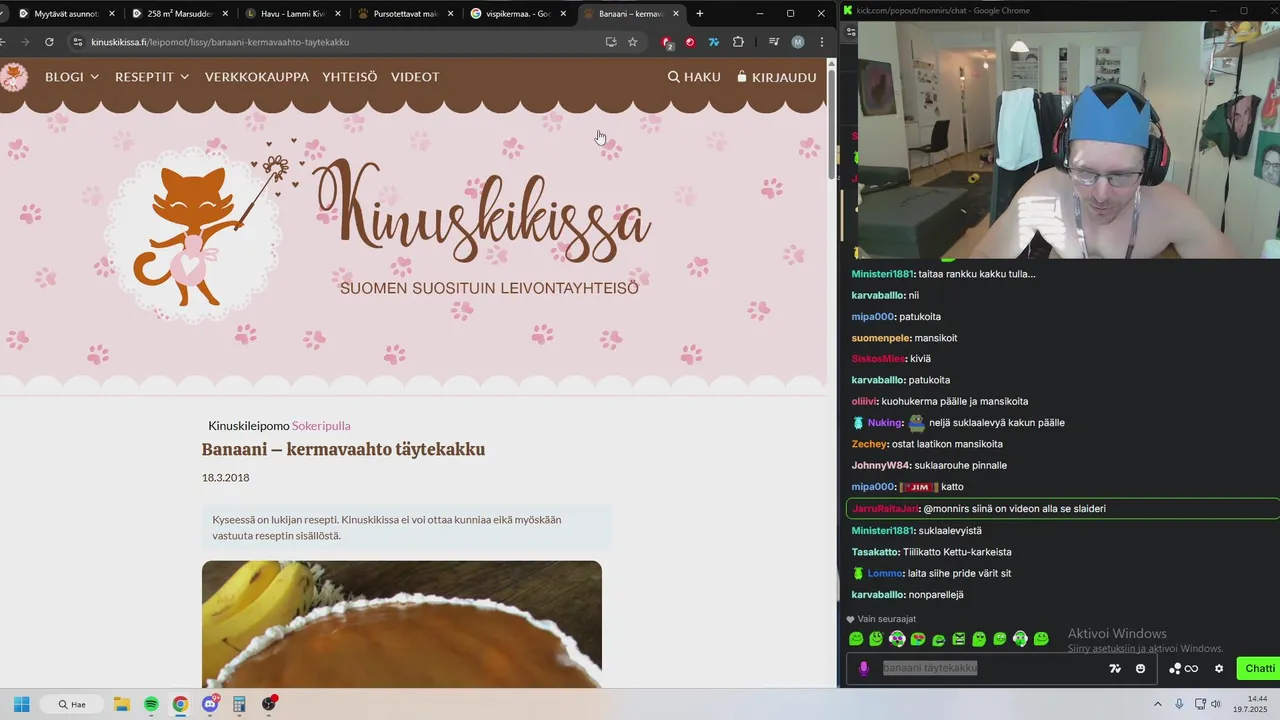Open Spotify from taskbar
This screenshot has height=720, width=1280.
click(151, 704)
